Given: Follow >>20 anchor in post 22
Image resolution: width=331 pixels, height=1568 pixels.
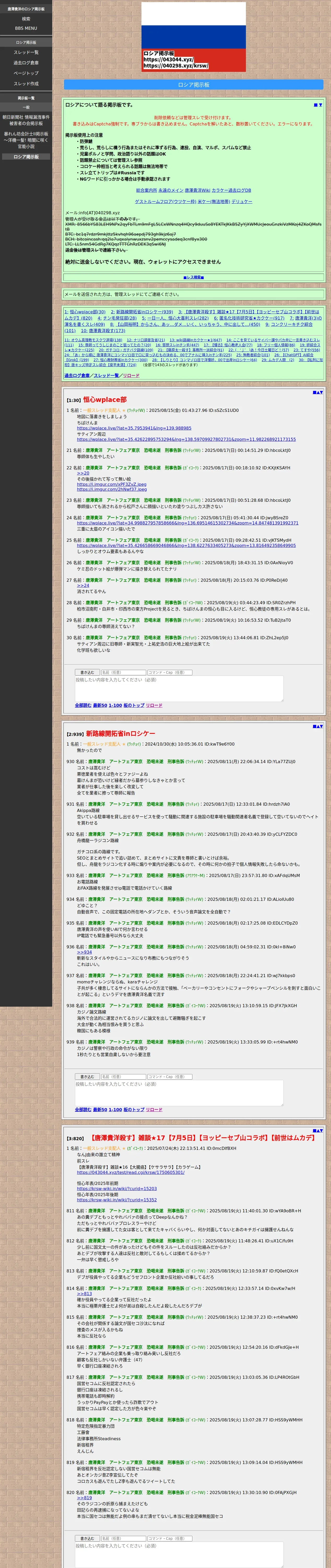Looking at the screenshot, I should [83, 473].
